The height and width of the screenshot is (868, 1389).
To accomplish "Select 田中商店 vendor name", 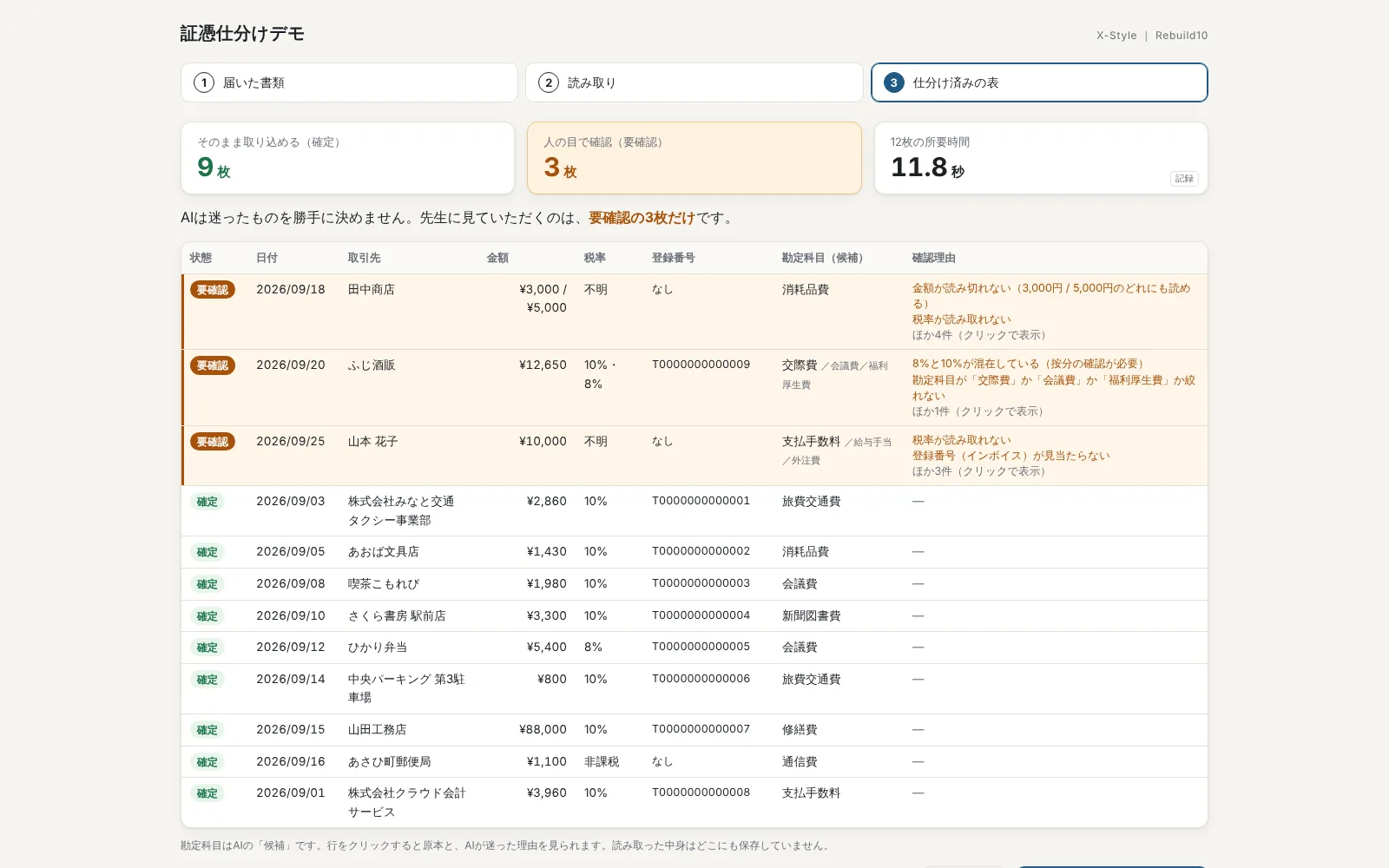I will point(372,289).
